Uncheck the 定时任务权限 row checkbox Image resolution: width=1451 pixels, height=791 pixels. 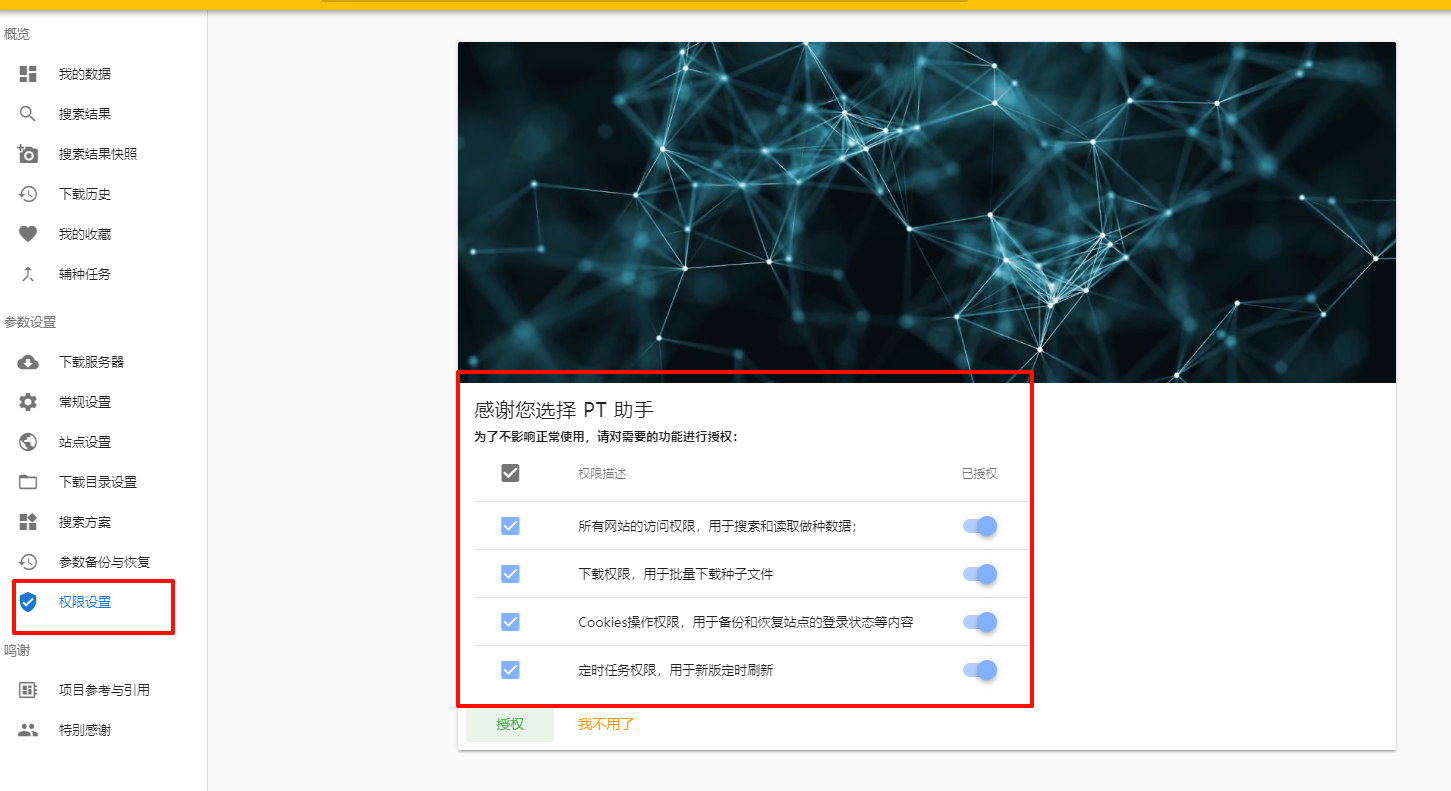[510, 670]
